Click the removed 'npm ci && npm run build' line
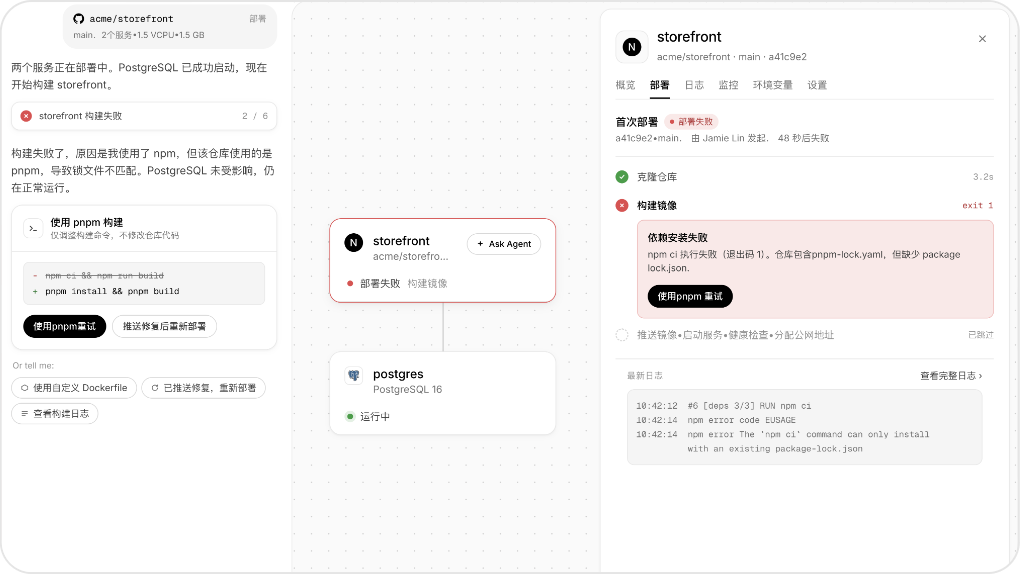 point(104,276)
